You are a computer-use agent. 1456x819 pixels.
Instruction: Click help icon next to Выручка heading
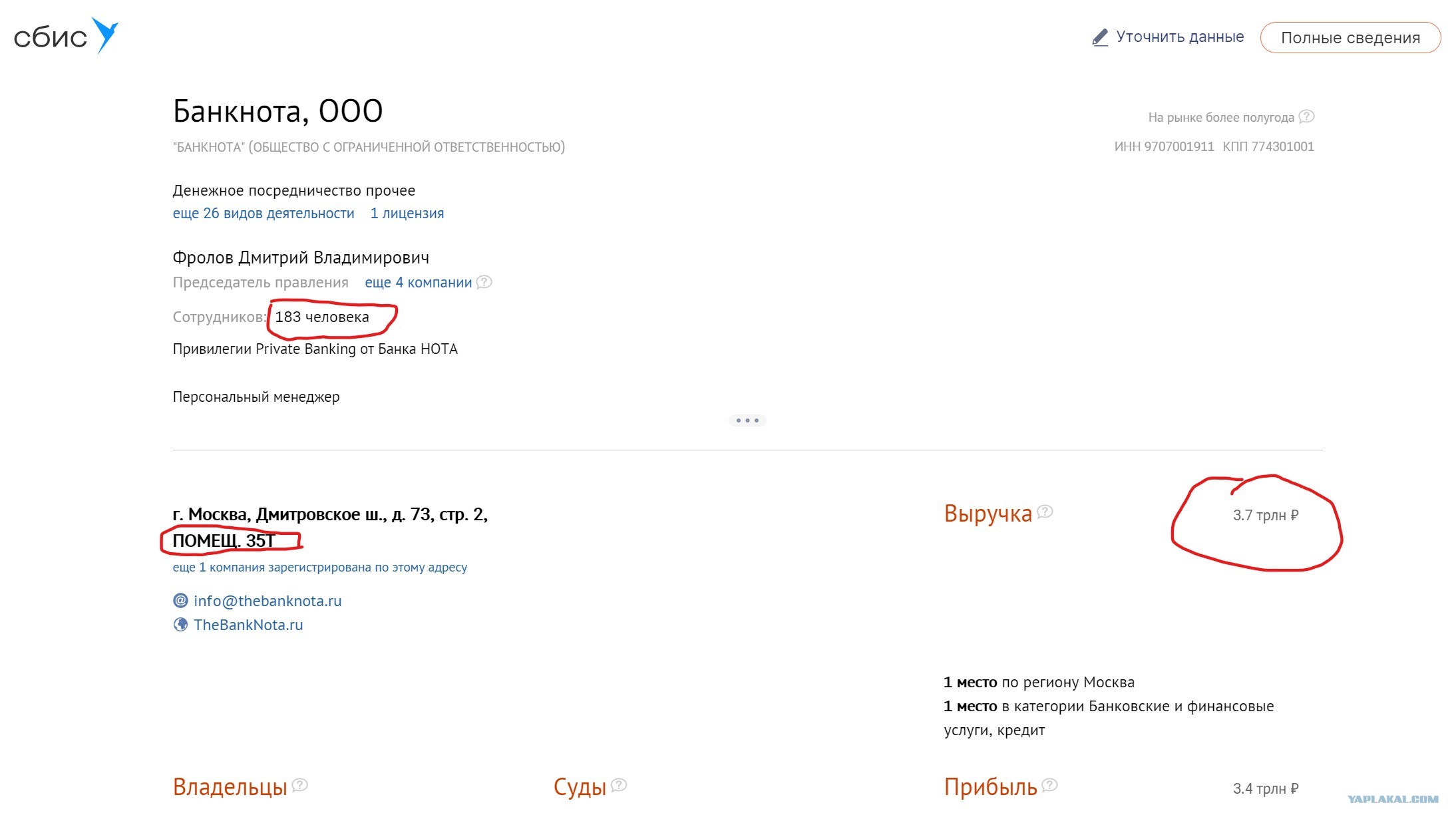[x=1045, y=512]
